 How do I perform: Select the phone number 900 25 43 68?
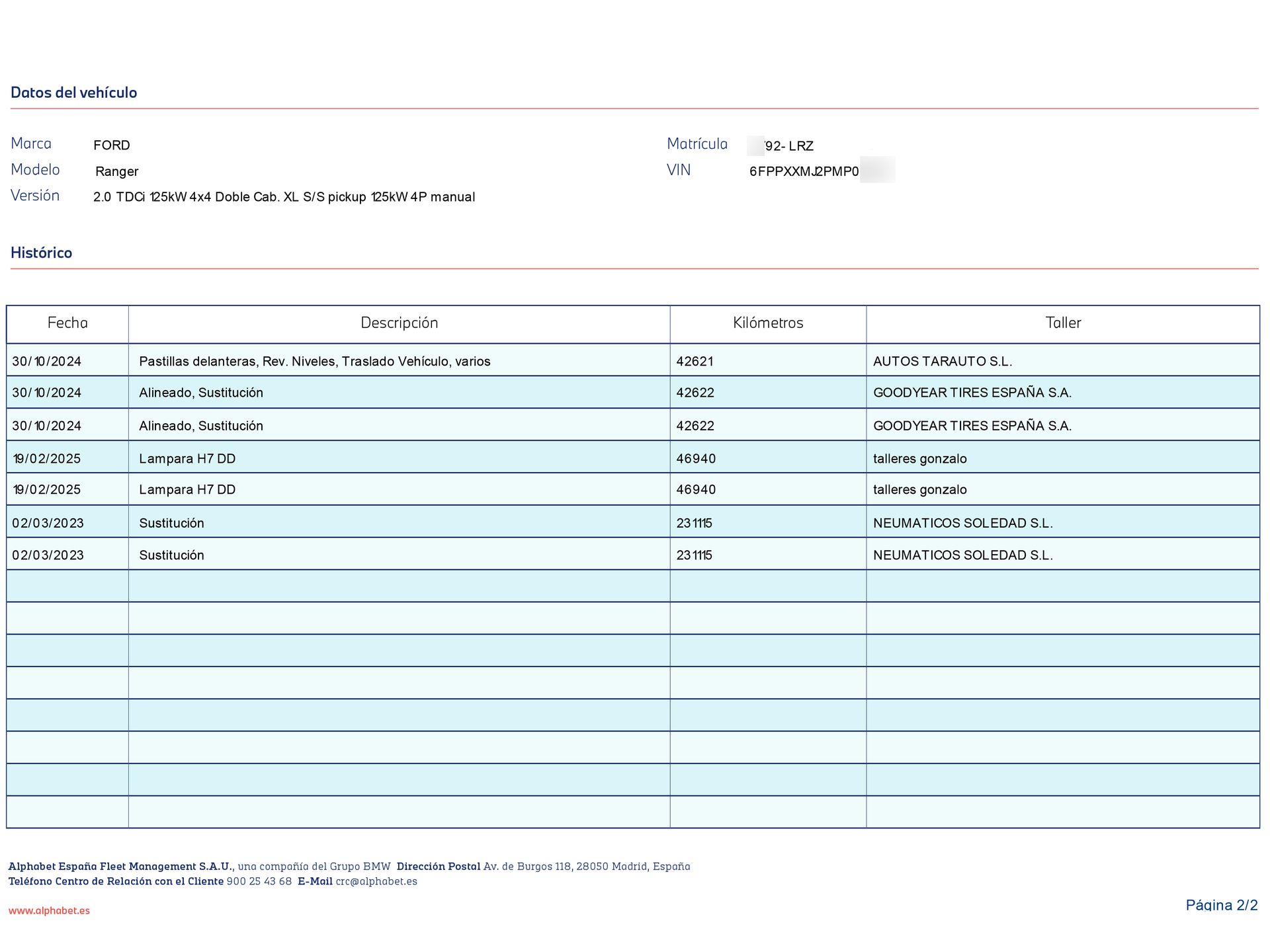click(x=259, y=881)
